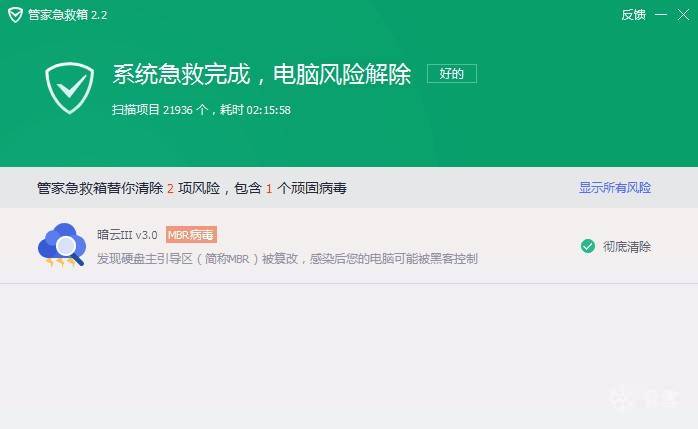698x429 pixels.
Task: Click the orange MBR病毒 tag
Action: tap(191, 235)
